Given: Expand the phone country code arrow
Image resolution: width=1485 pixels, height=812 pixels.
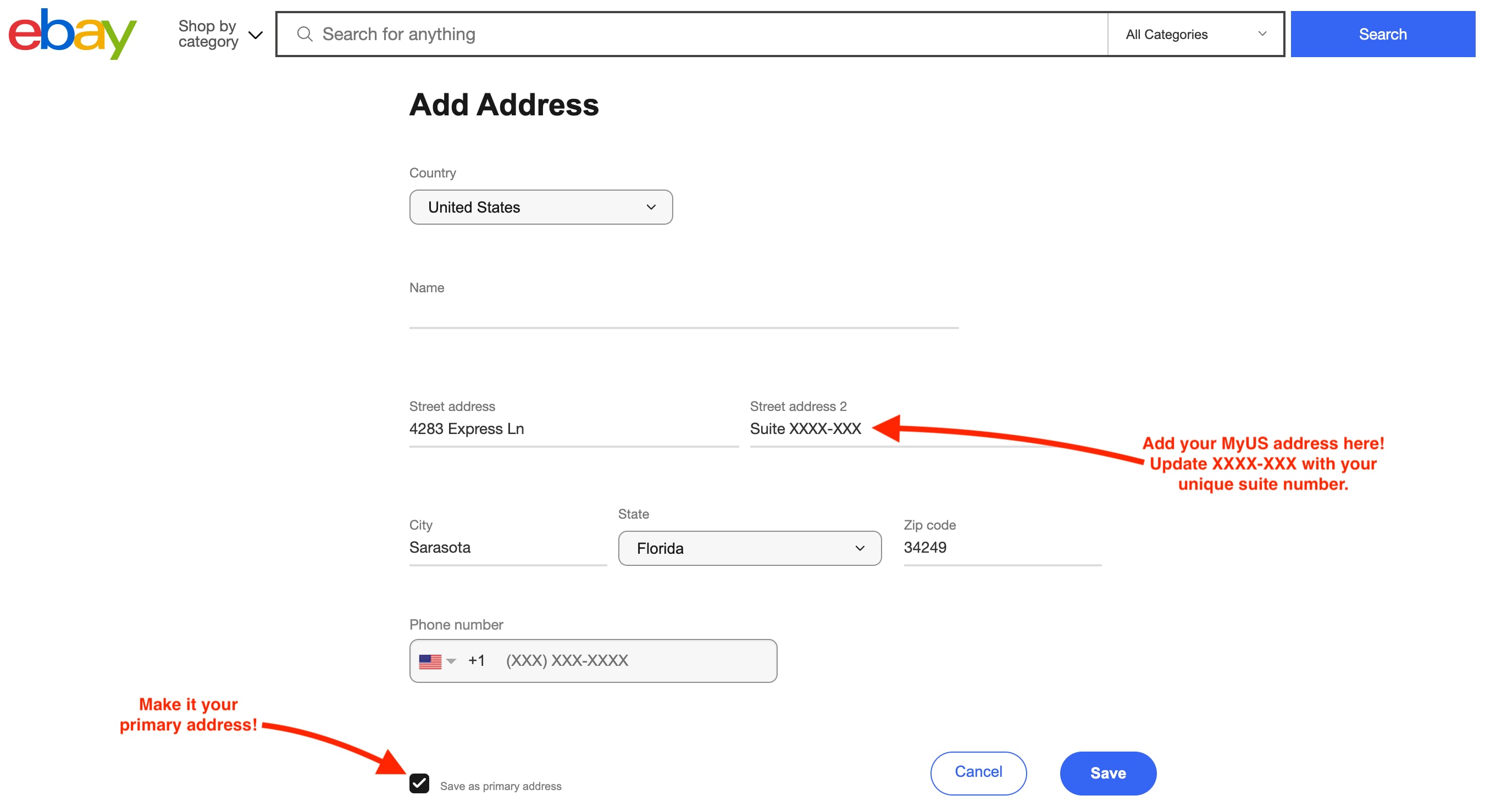Looking at the screenshot, I should (x=451, y=661).
